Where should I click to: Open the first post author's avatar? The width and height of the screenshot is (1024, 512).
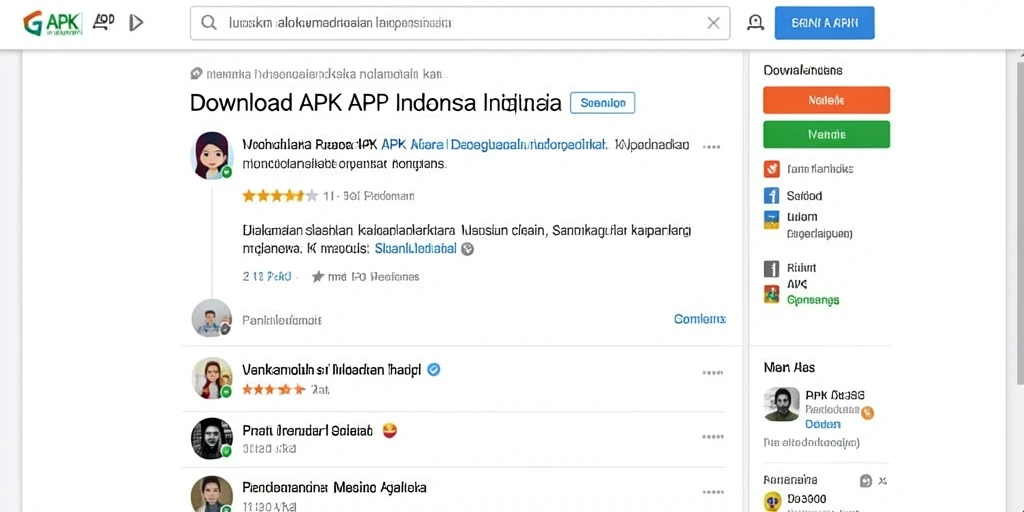click(x=212, y=155)
